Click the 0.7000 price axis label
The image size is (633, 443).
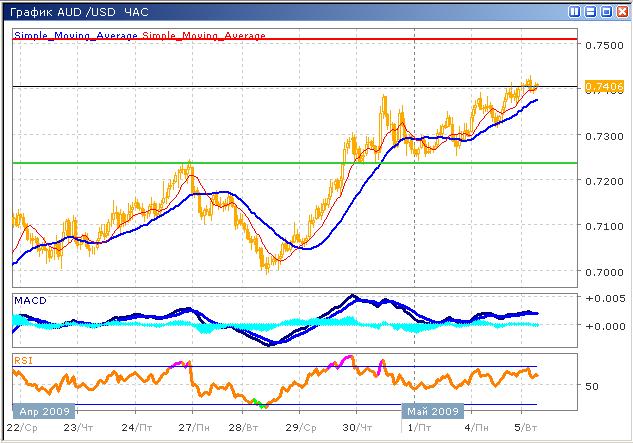604,271
